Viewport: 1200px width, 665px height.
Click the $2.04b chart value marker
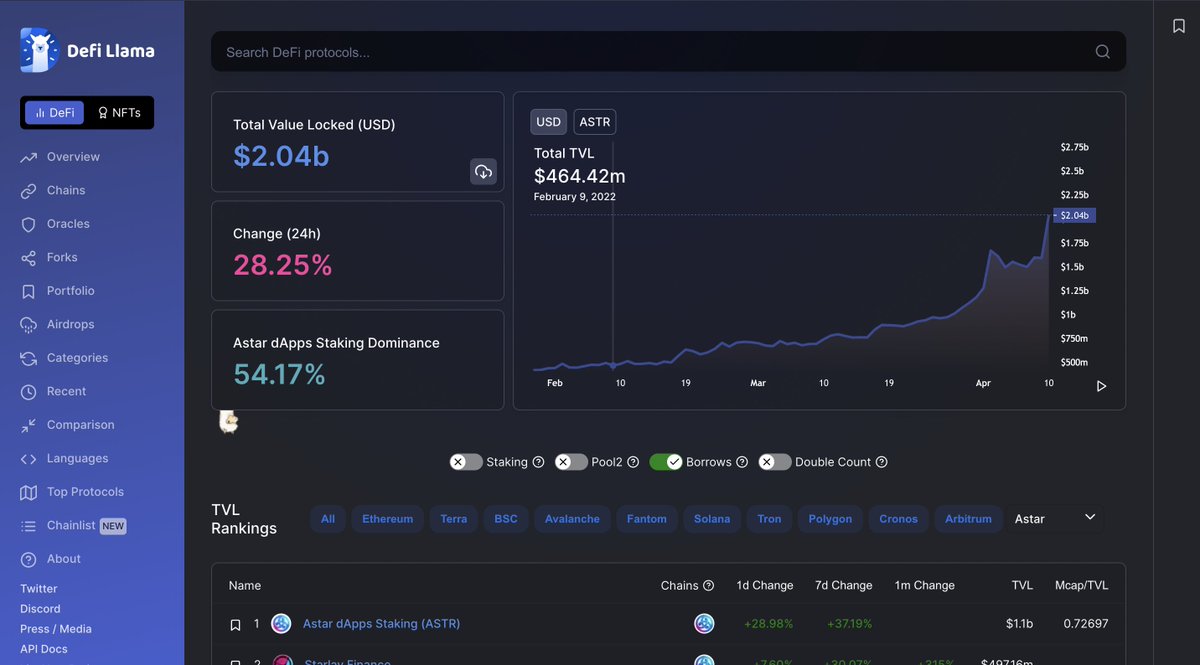click(1075, 215)
